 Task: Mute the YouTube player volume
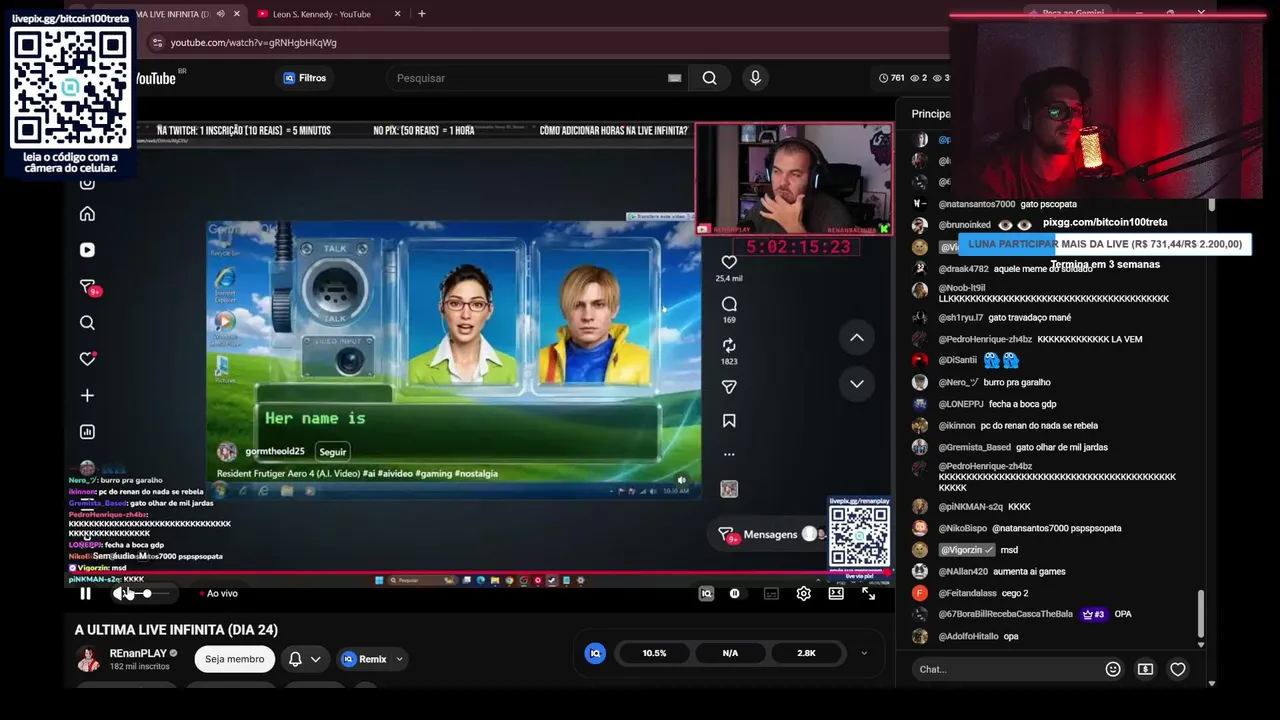pos(120,594)
